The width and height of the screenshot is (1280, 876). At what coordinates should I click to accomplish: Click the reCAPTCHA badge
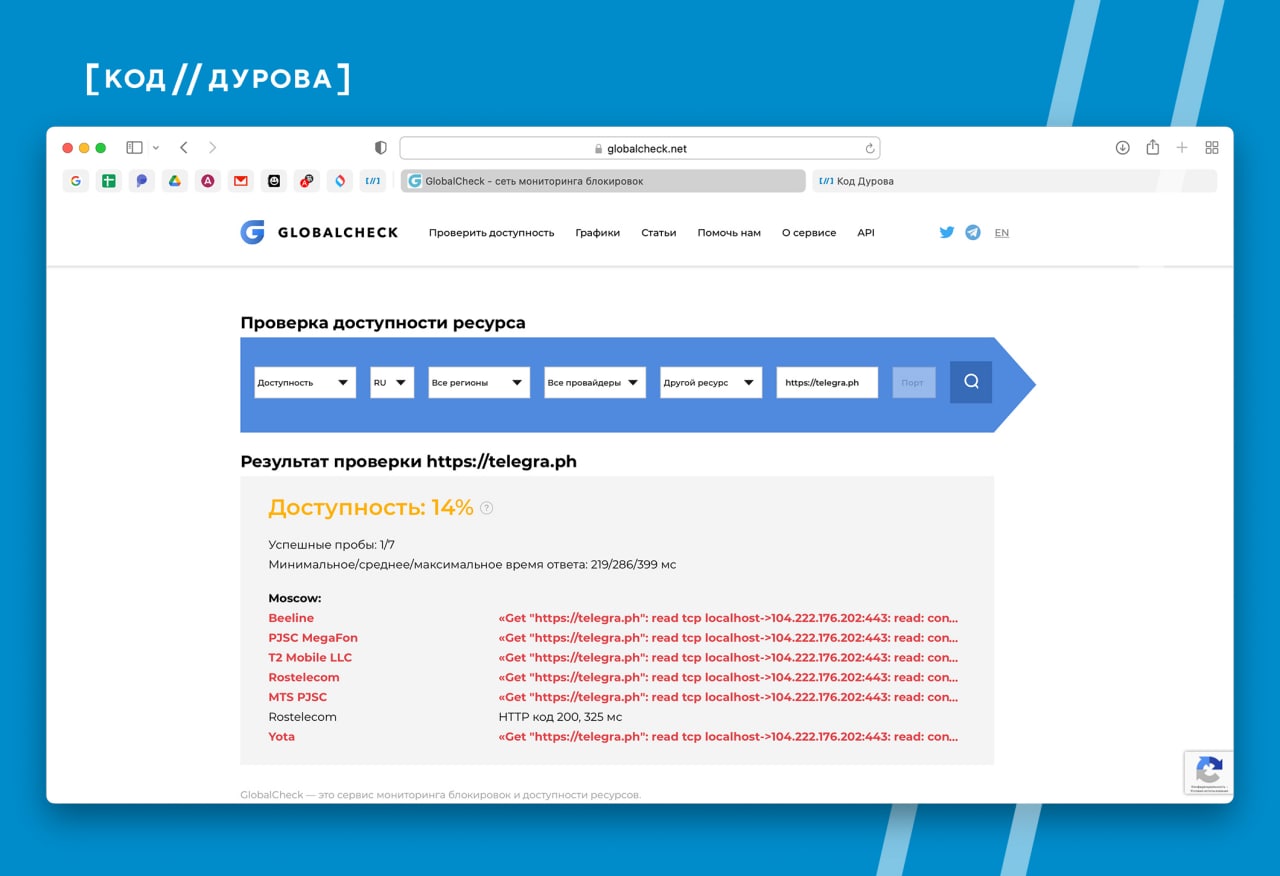coord(1209,773)
